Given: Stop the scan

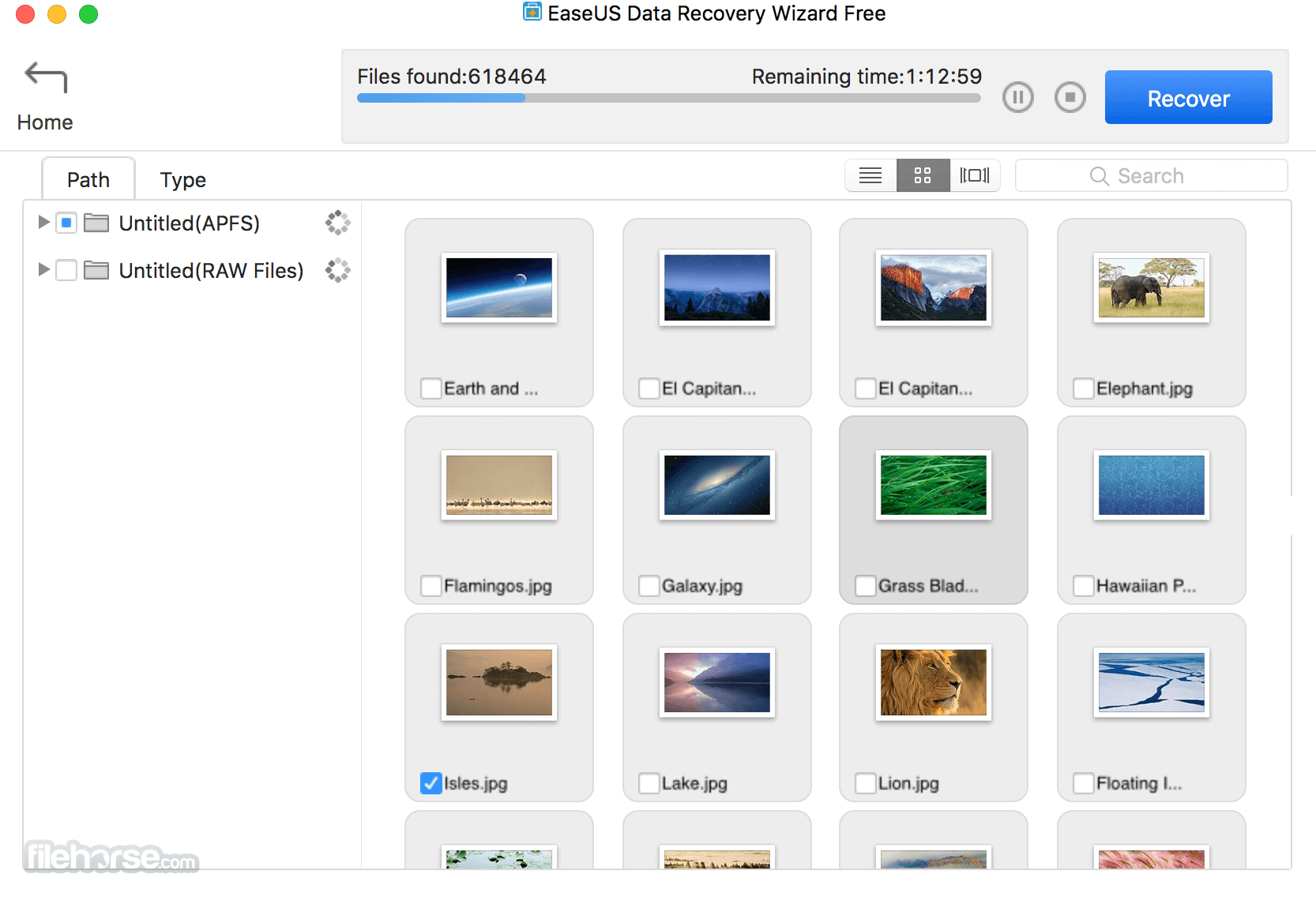Looking at the screenshot, I should 1070,97.
